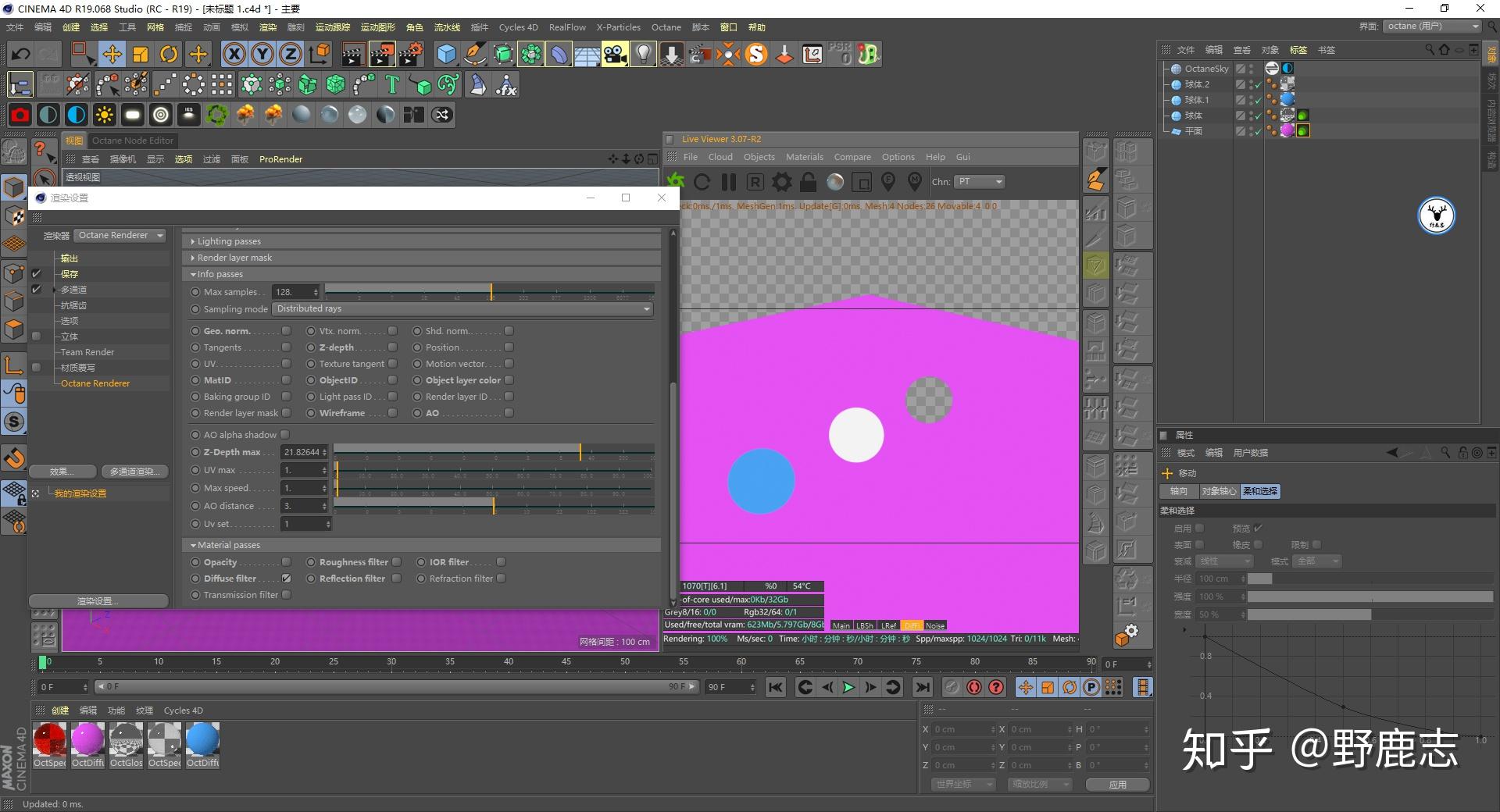
Task: Click the Live Viewer lock resolution icon
Action: tap(809, 183)
